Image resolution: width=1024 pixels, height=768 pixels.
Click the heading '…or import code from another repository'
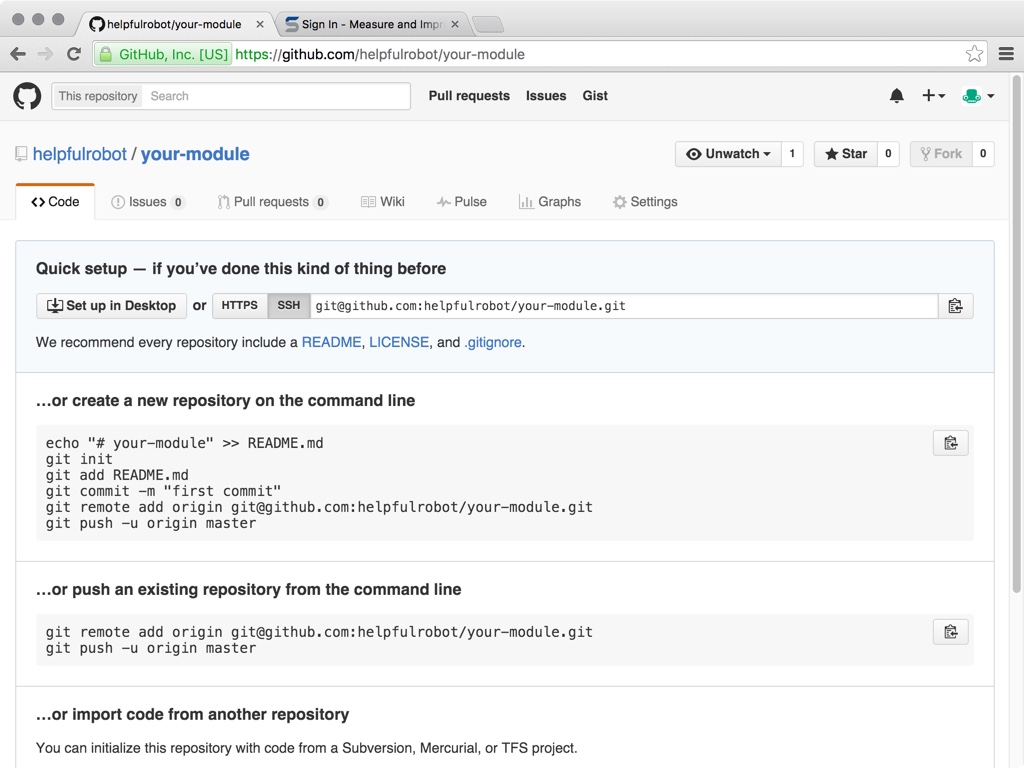point(193,714)
